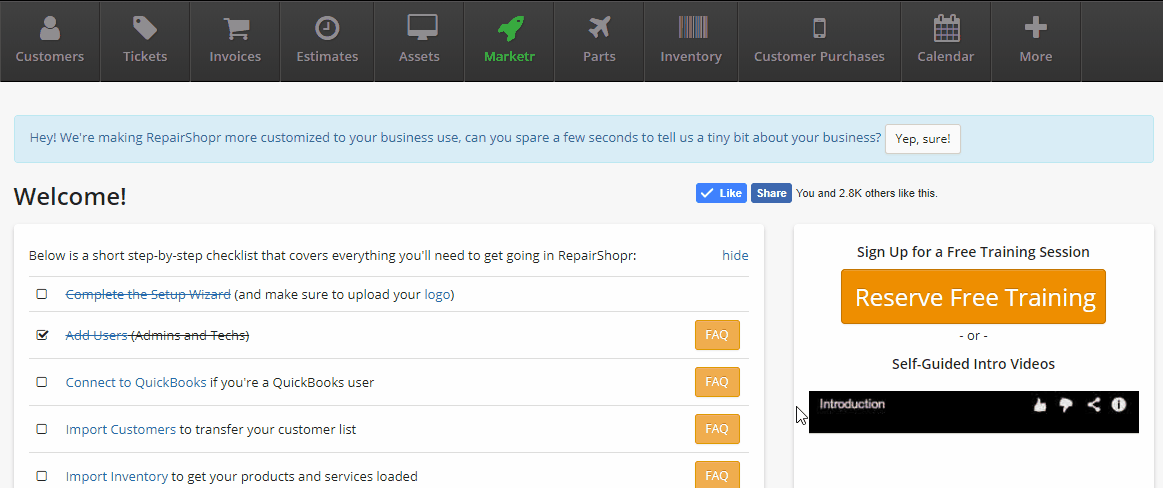Open the Complete the Setup Wizard link
The width and height of the screenshot is (1163, 488).
pos(148,294)
